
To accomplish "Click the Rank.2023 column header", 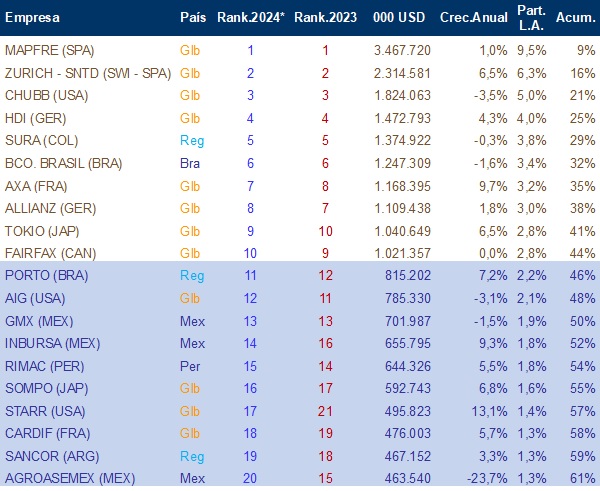I will (325, 18).
